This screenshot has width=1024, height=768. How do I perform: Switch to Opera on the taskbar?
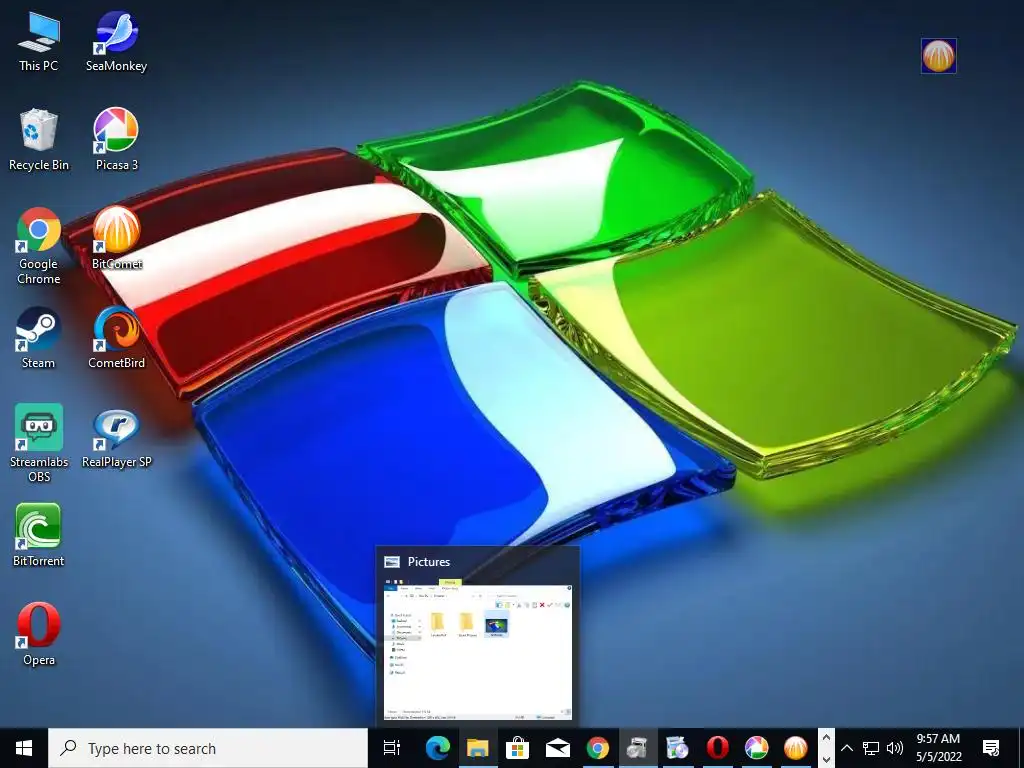(x=716, y=748)
